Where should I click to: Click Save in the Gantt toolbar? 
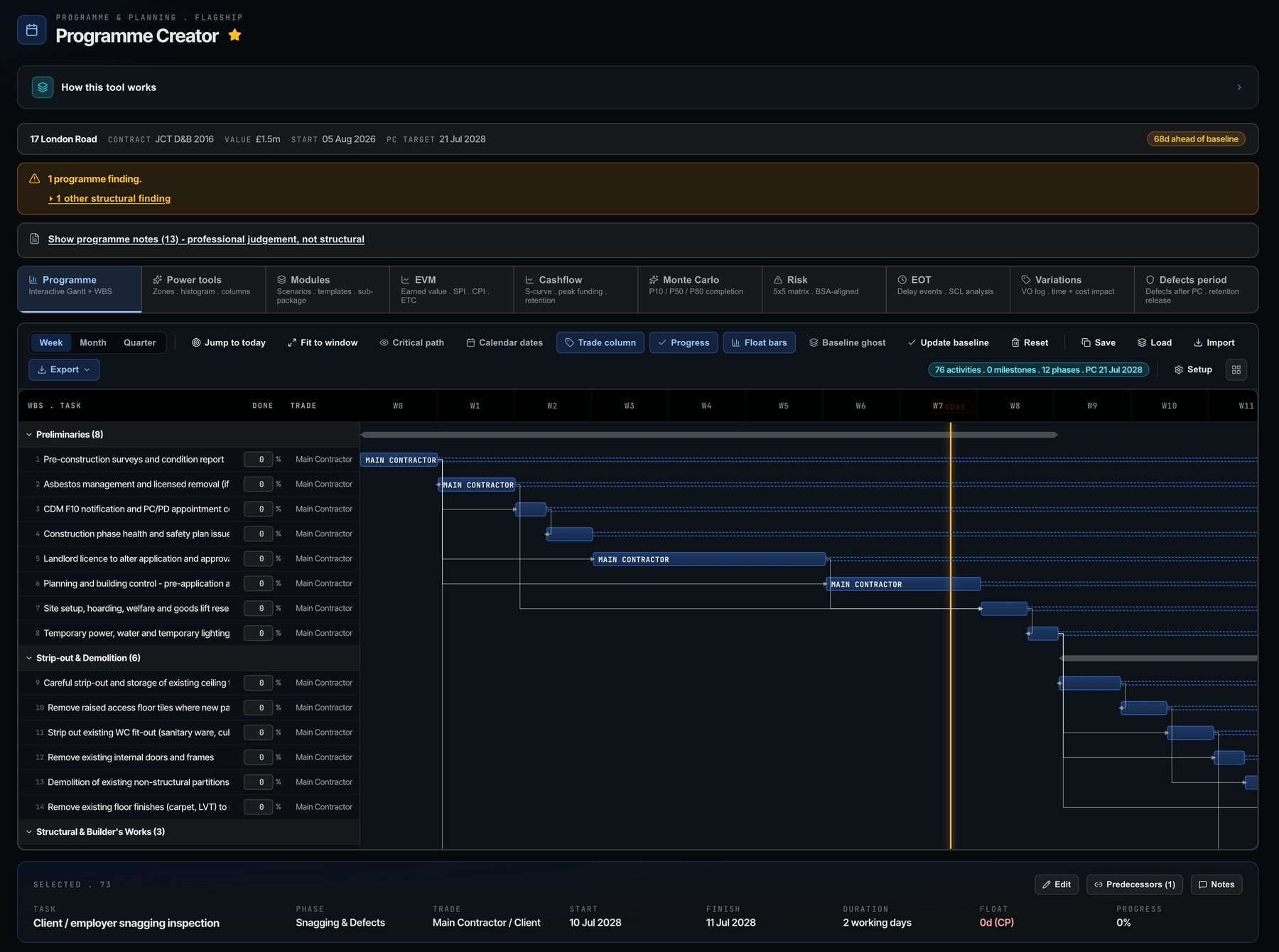coord(1098,342)
